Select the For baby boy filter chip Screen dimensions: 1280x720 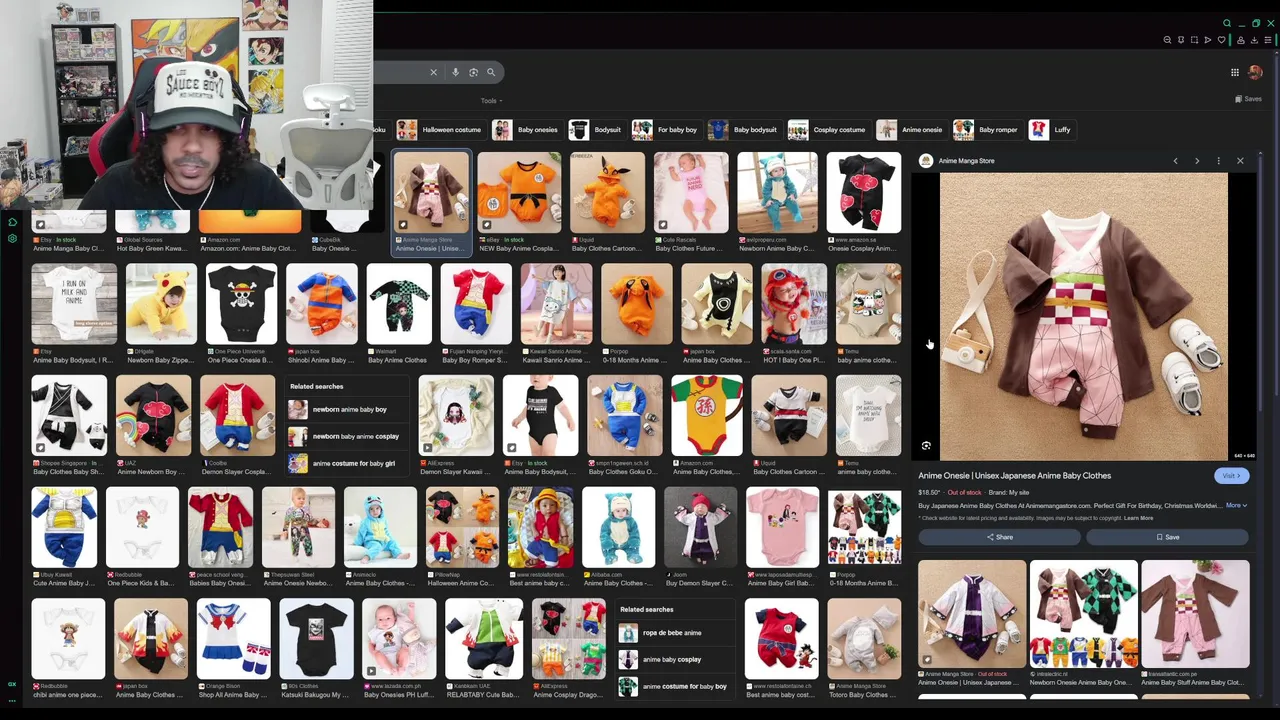click(x=665, y=130)
